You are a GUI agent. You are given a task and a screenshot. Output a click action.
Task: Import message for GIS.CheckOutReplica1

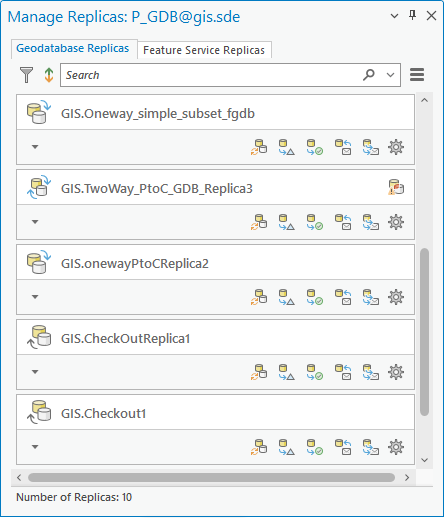343,372
